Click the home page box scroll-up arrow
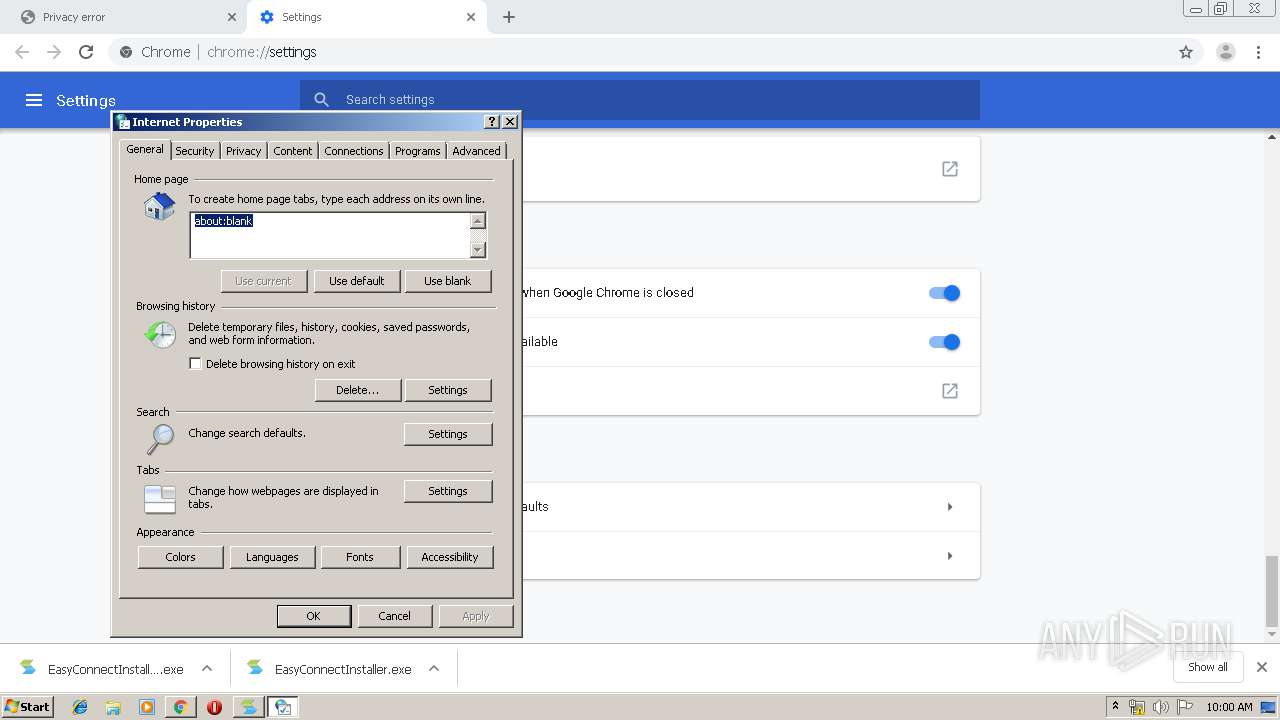Viewport: 1280px width, 720px height. coord(478,222)
